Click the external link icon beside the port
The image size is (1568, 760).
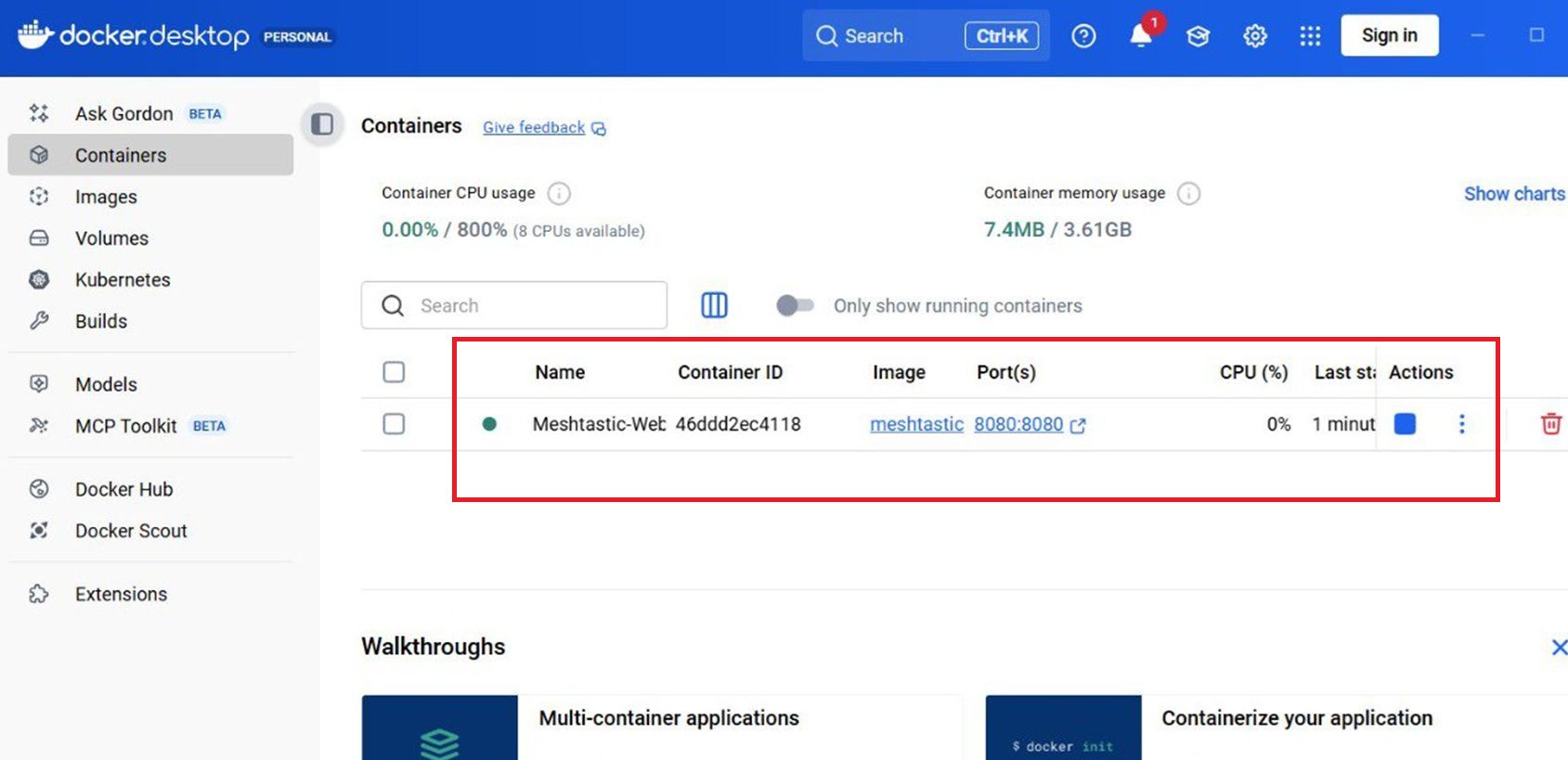[x=1078, y=425]
